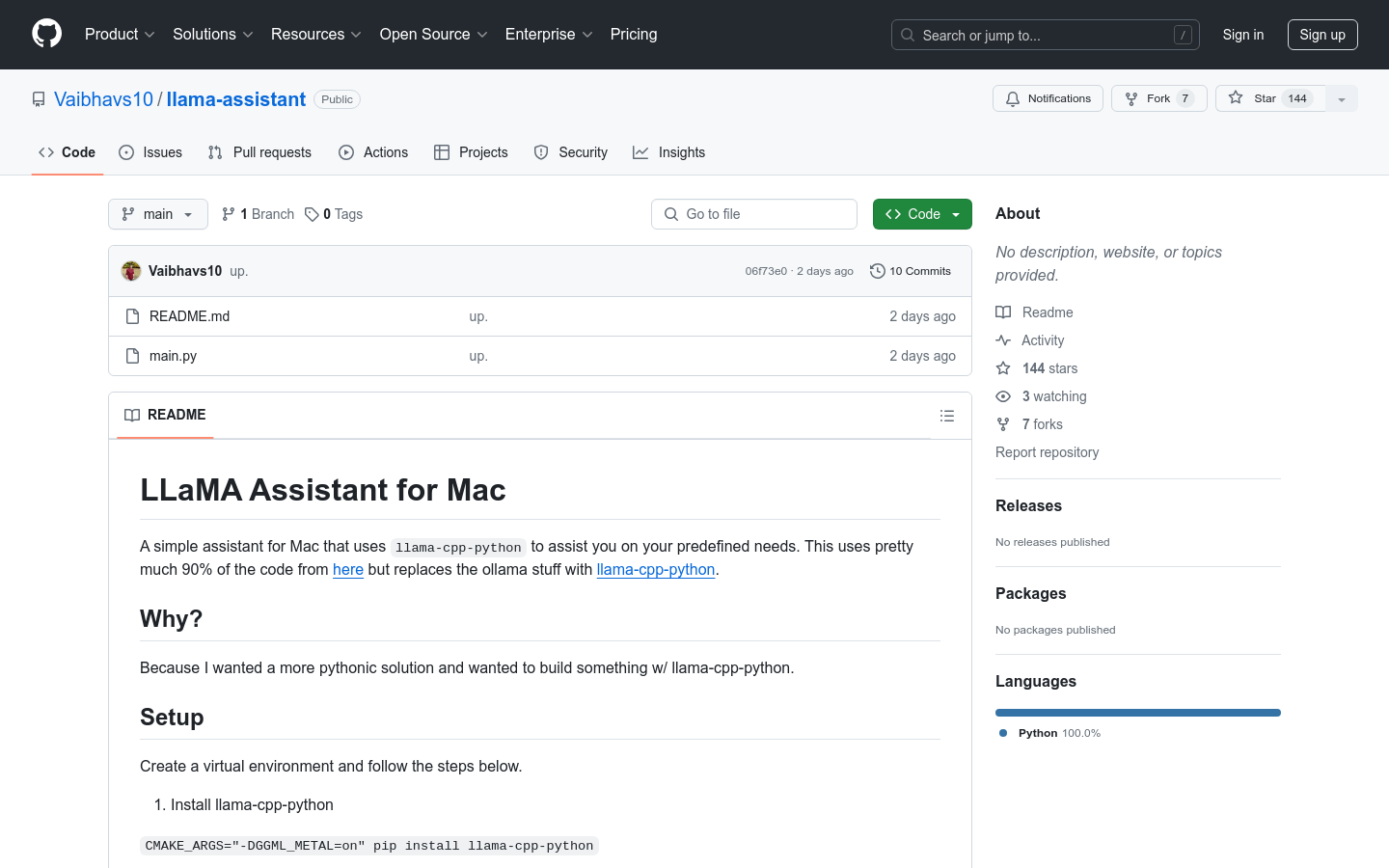Expand the Open Source menu
Screen dimensions: 1389x868
pyautogui.click(x=434, y=35)
